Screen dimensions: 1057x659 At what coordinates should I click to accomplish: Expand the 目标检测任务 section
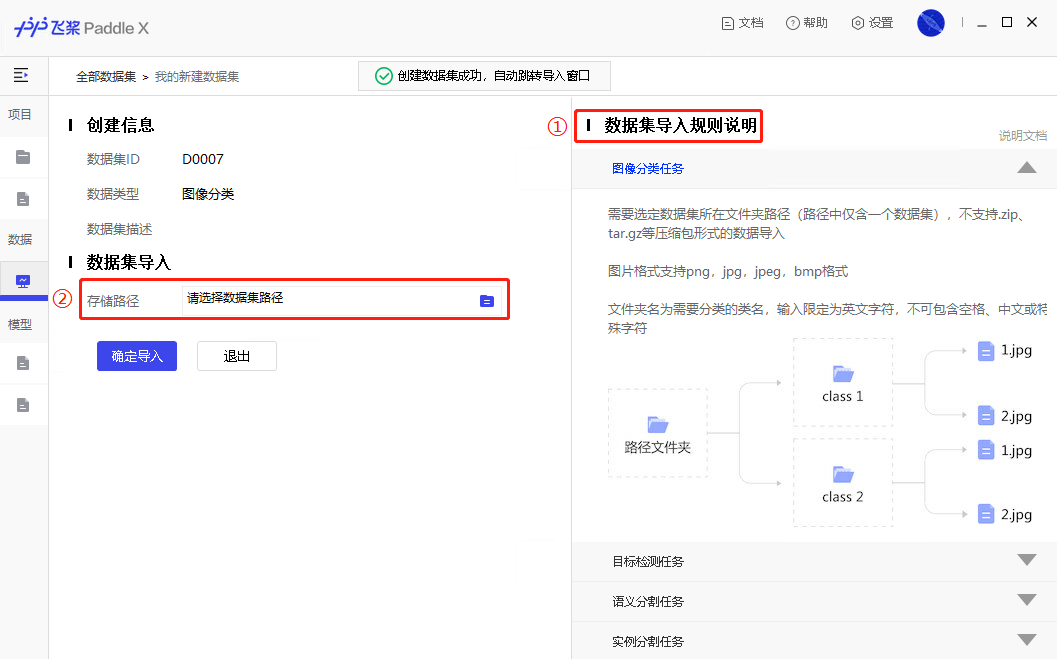click(1026, 561)
